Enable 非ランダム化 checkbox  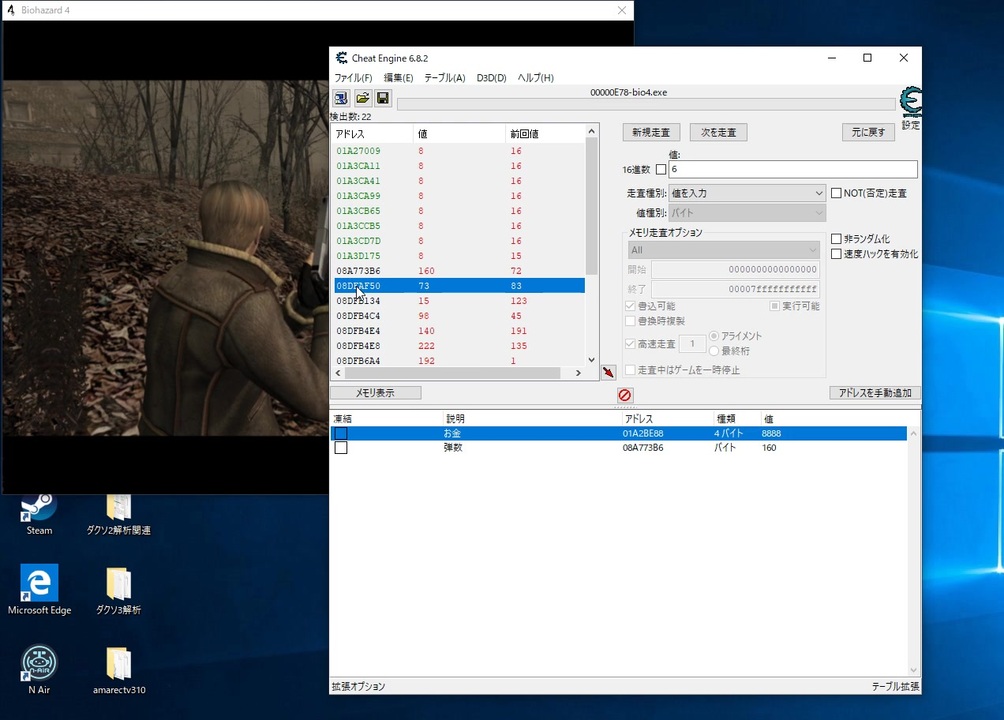[x=836, y=239]
